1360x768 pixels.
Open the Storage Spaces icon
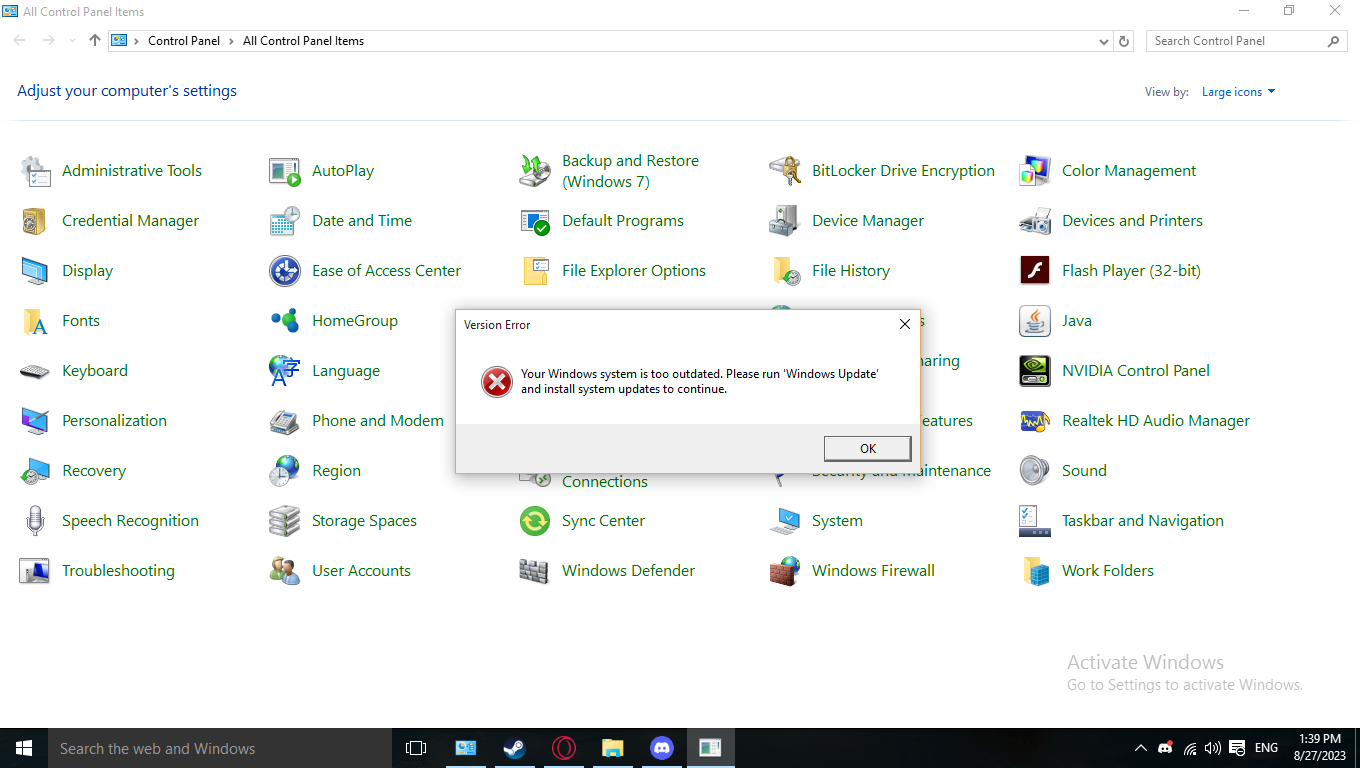point(285,521)
